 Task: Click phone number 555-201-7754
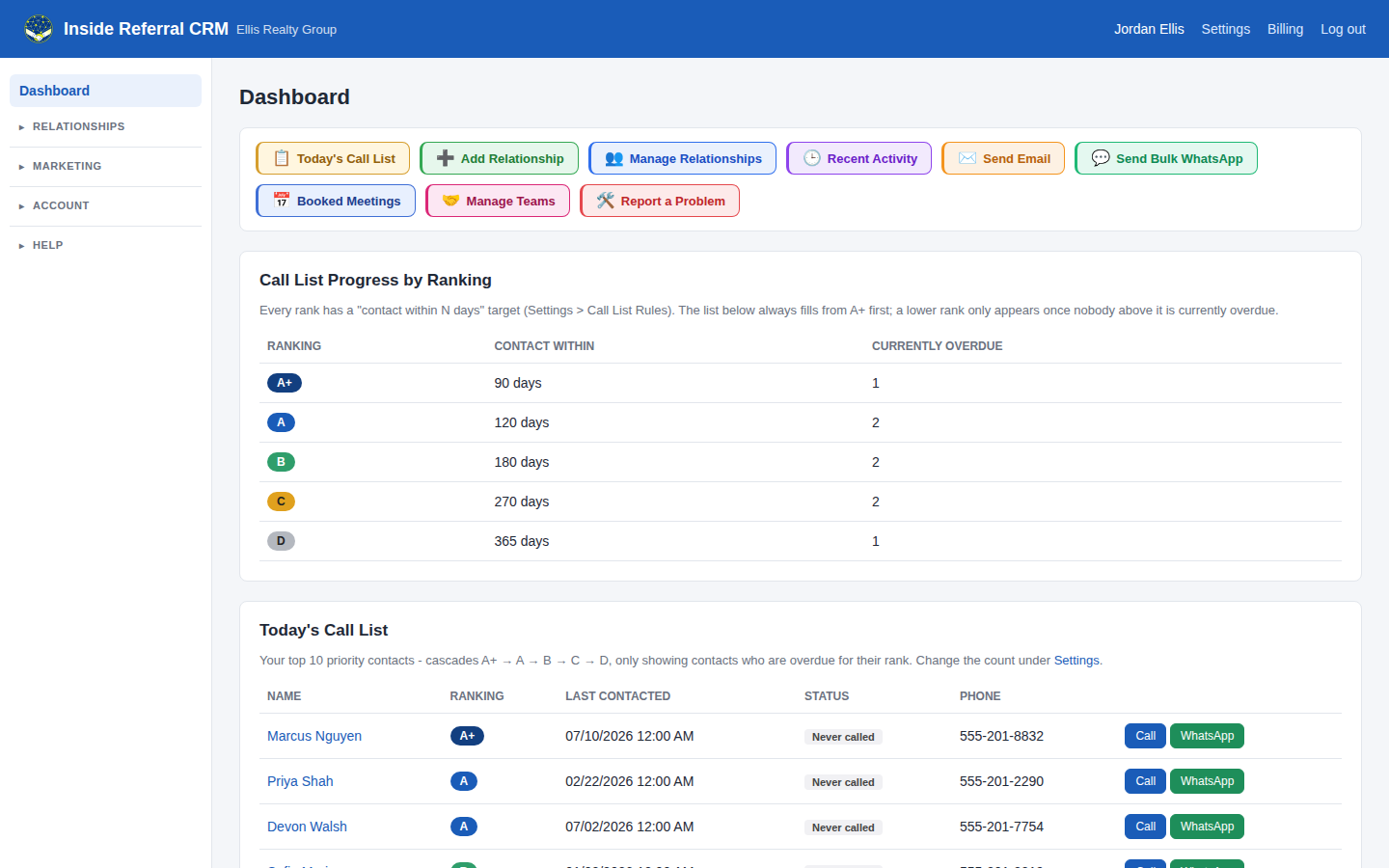click(1001, 827)
